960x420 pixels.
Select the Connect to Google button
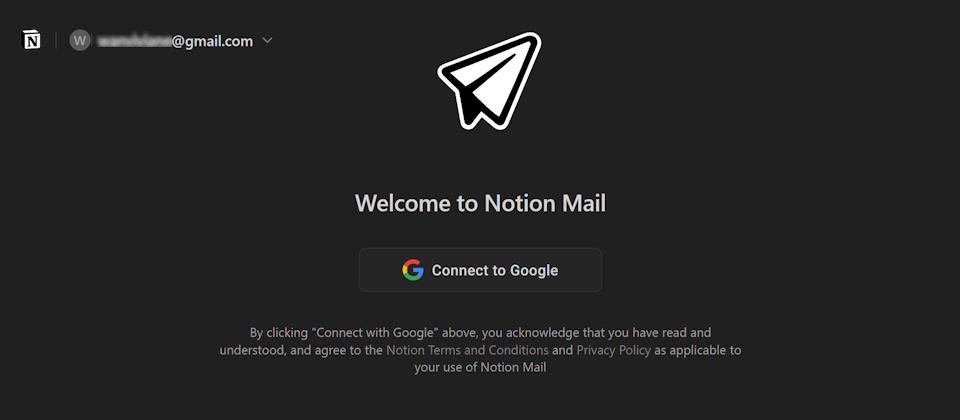(x=480, y=270)
